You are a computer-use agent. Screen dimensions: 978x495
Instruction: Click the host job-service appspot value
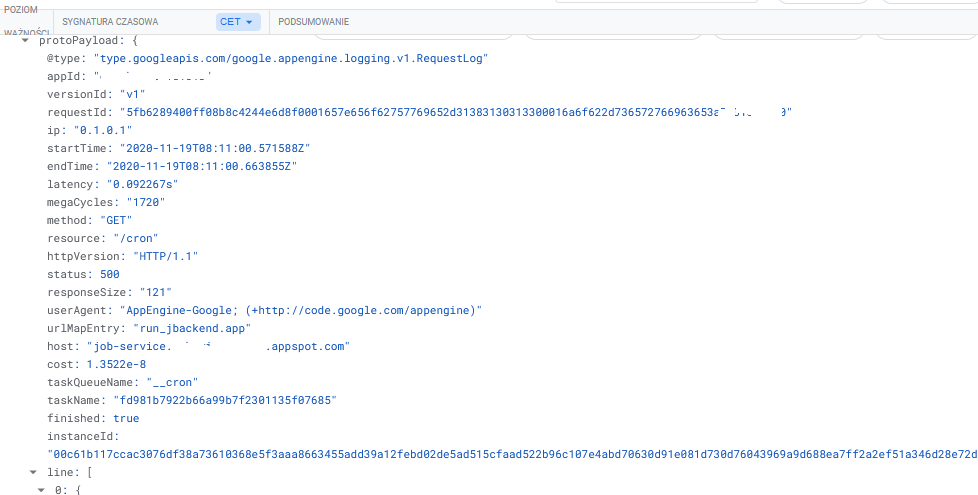(x=218, y=347)
